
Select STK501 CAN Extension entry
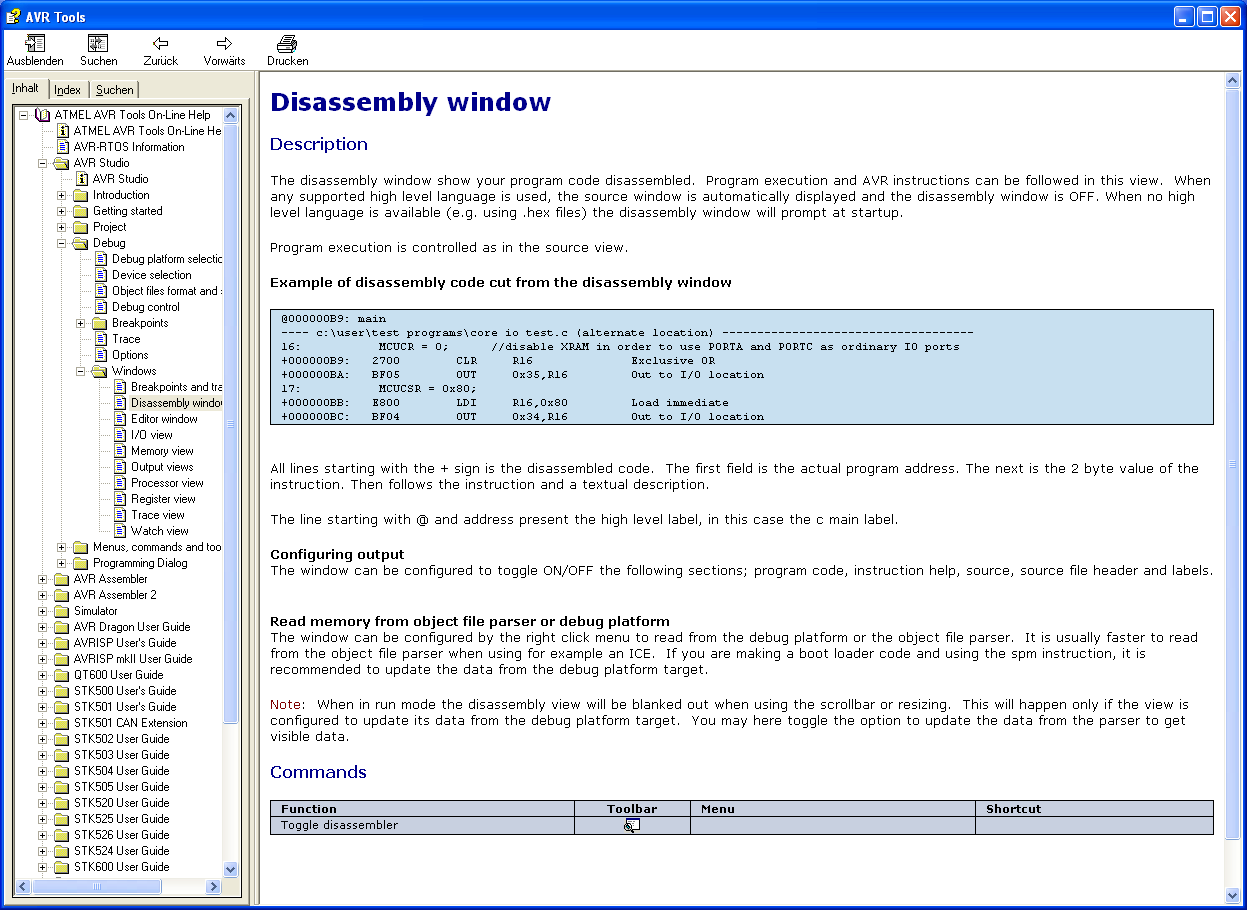click(x=130, y=723)
